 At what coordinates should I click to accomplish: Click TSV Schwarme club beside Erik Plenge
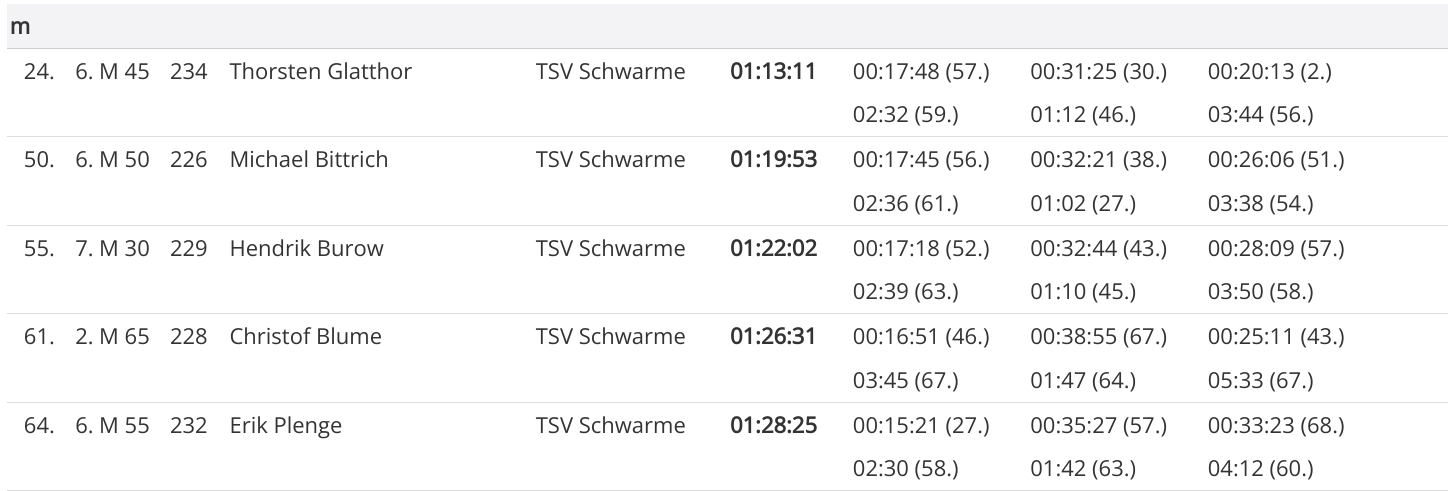coord(610,425)
